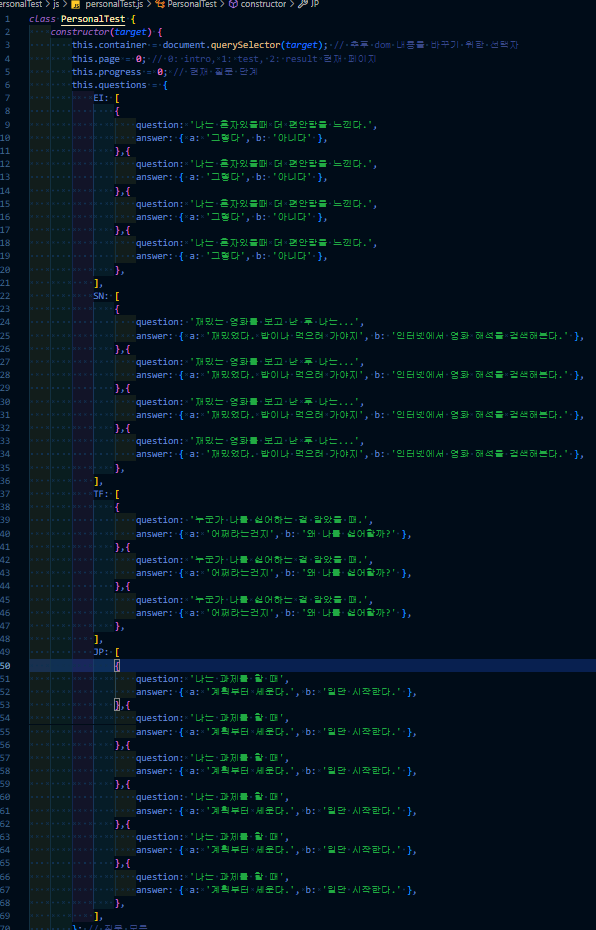The height and width of the screenshot is (930, 596).
Task: Click the class keyword on line 1
Action: pyautogui.click(x=42, y=19)
